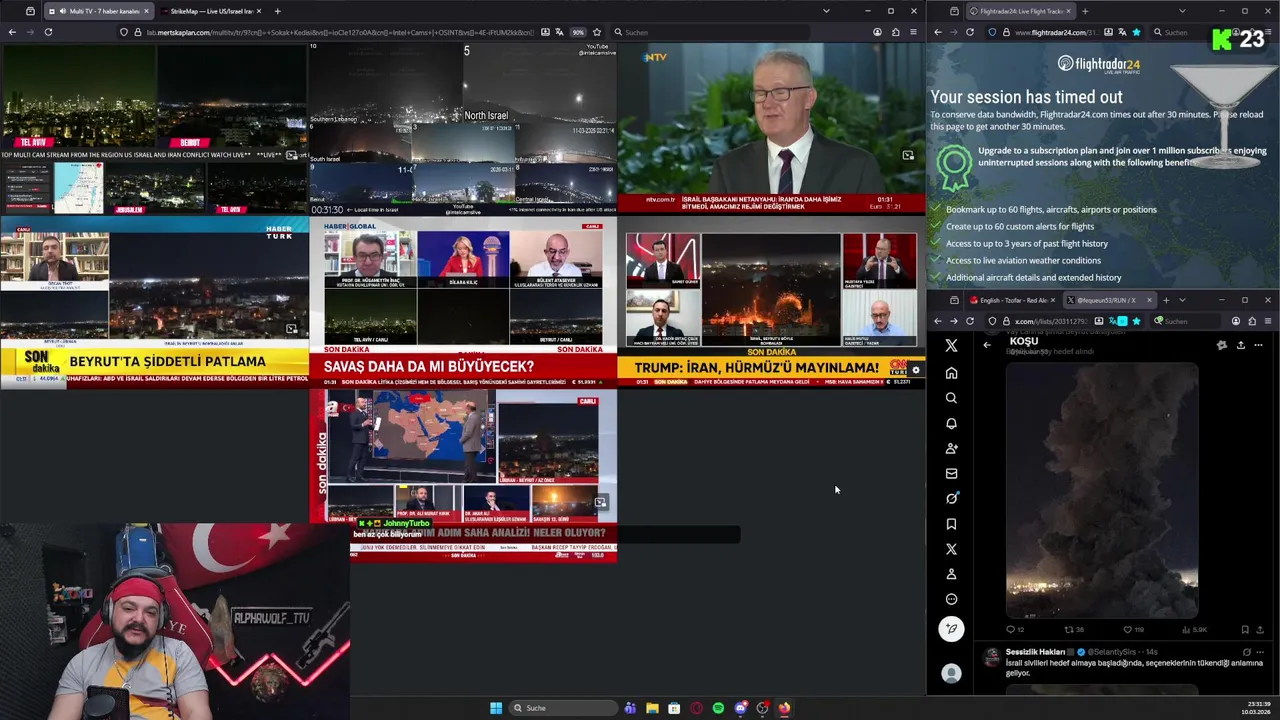Open X Profile icon in sidebar
This screenshot has height=720, width=1280.
951,574
